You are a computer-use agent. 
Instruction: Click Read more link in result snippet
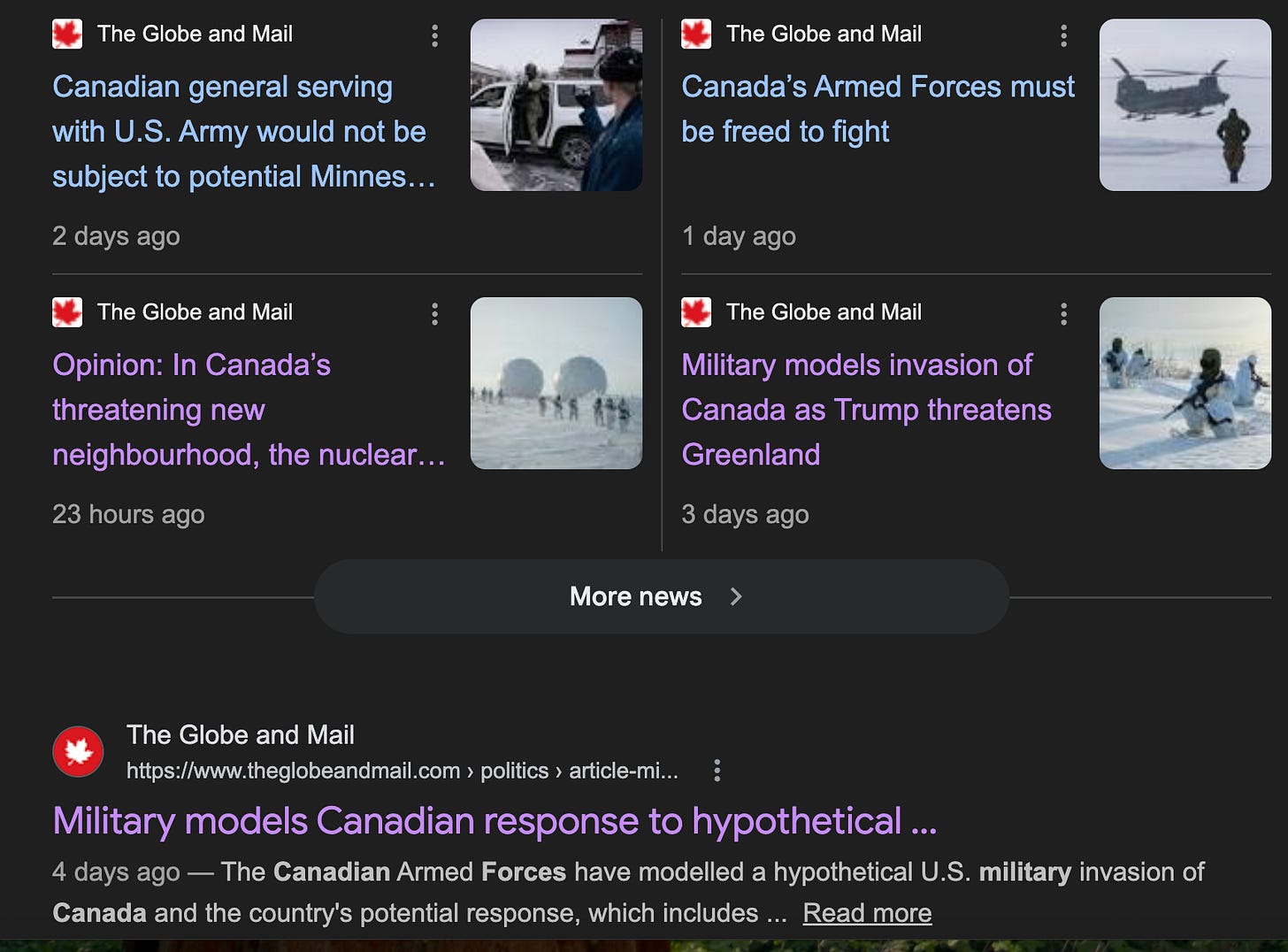(x=867, y=913)
